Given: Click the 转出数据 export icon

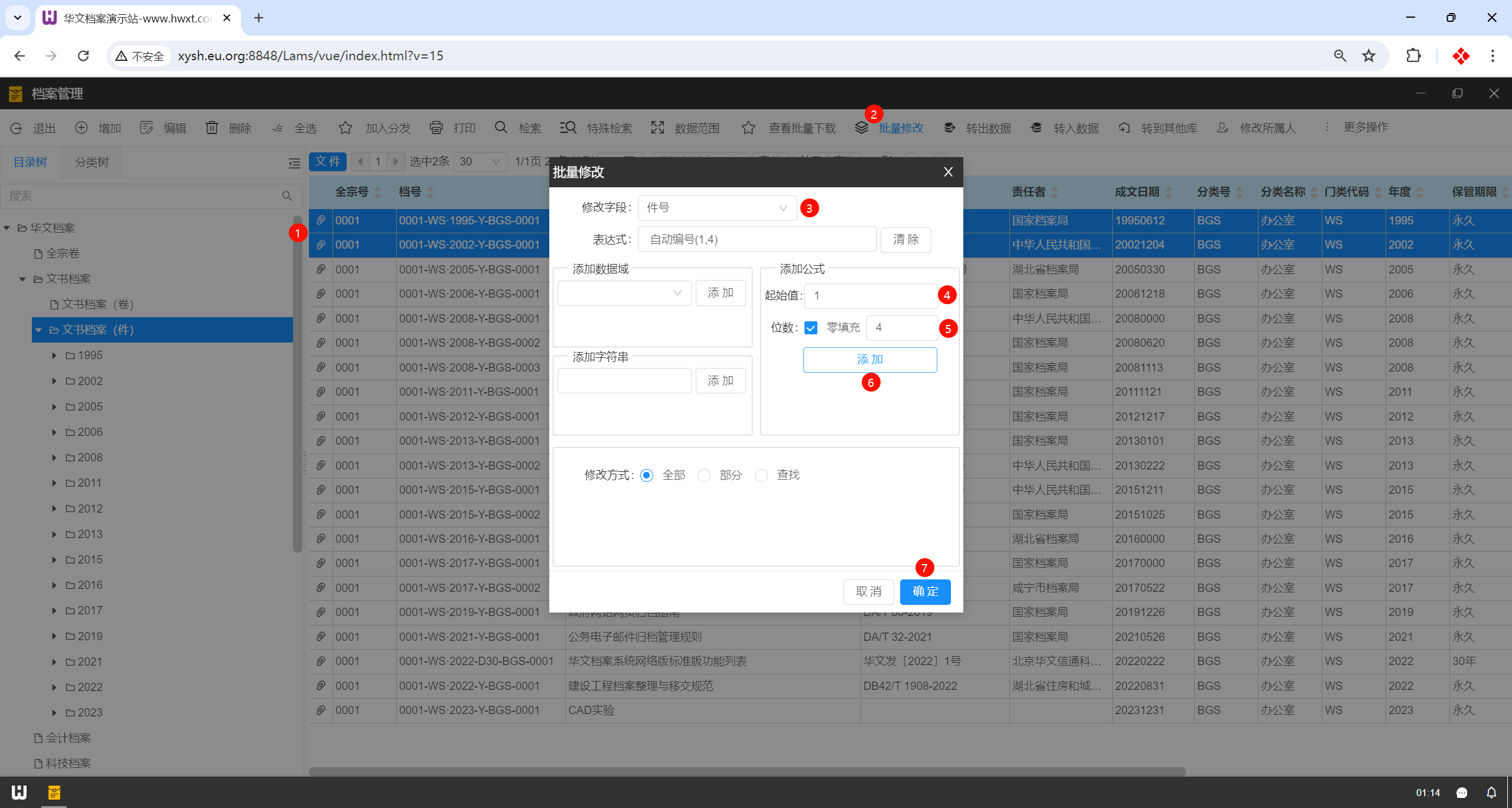Looking at the screenshot, I should (x=949, y=128).
